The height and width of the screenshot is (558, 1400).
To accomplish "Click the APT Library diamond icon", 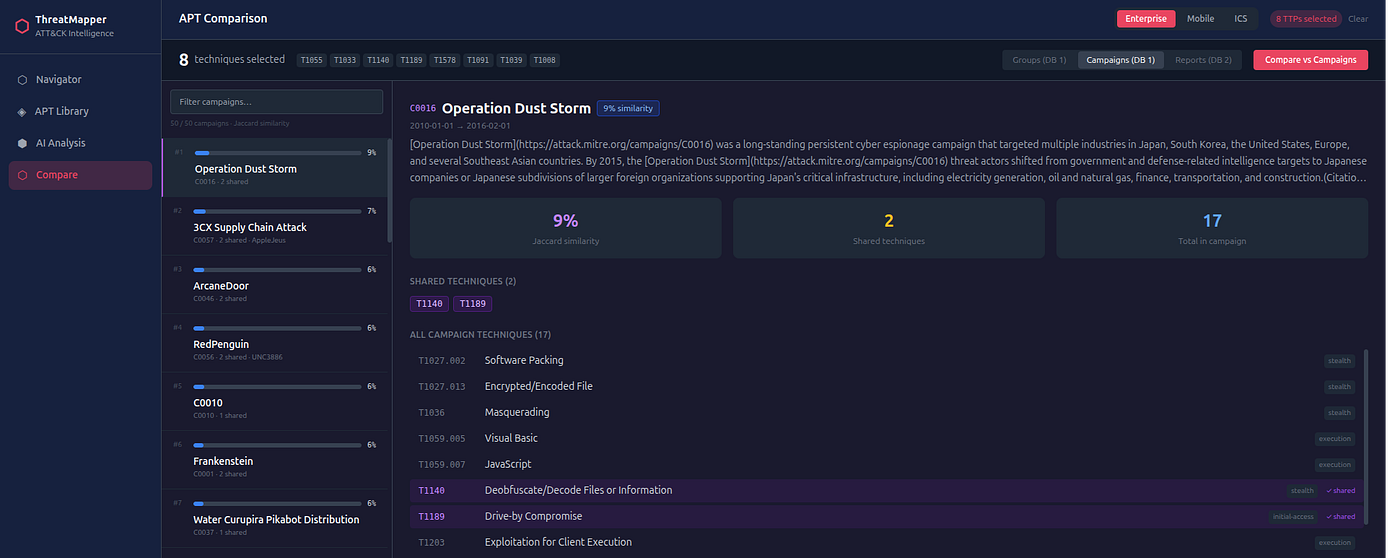I will (x=22, y=112).
